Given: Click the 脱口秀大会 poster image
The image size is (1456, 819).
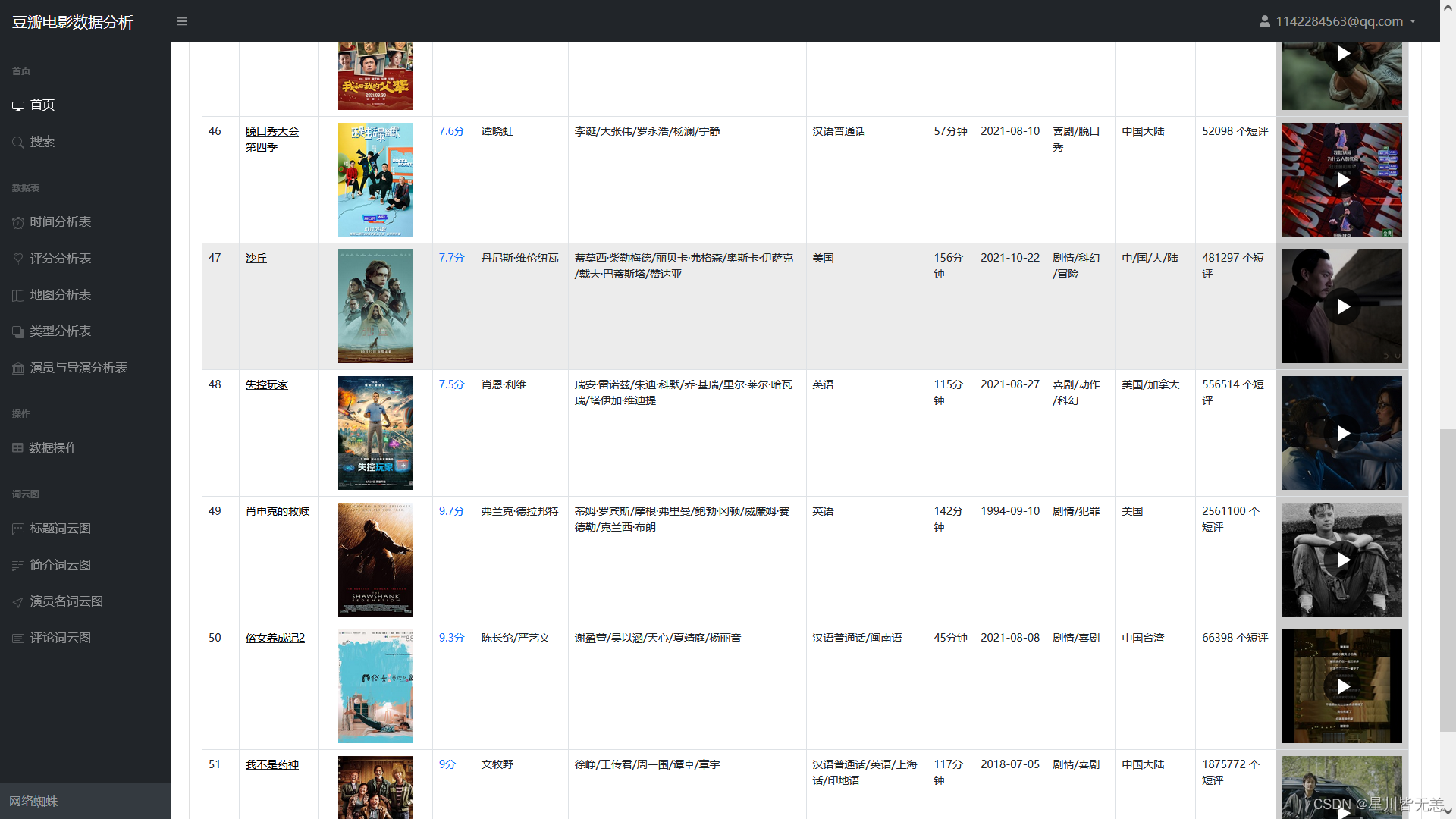Looking at the screenshot, I should [x=375, y=180].
